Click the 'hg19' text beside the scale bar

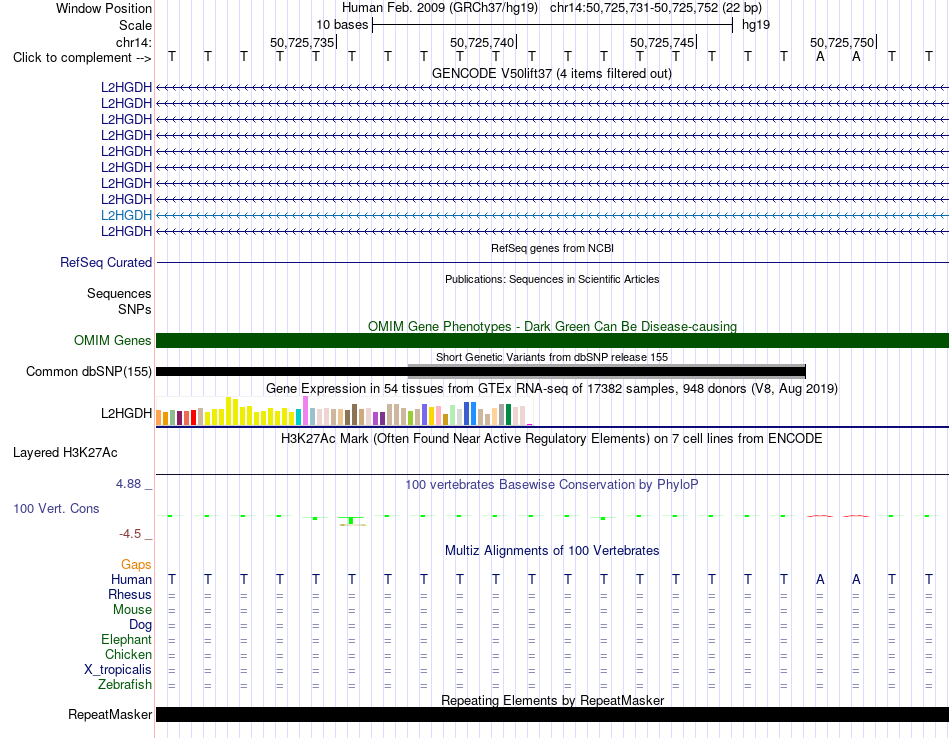[x=756, y=25]
